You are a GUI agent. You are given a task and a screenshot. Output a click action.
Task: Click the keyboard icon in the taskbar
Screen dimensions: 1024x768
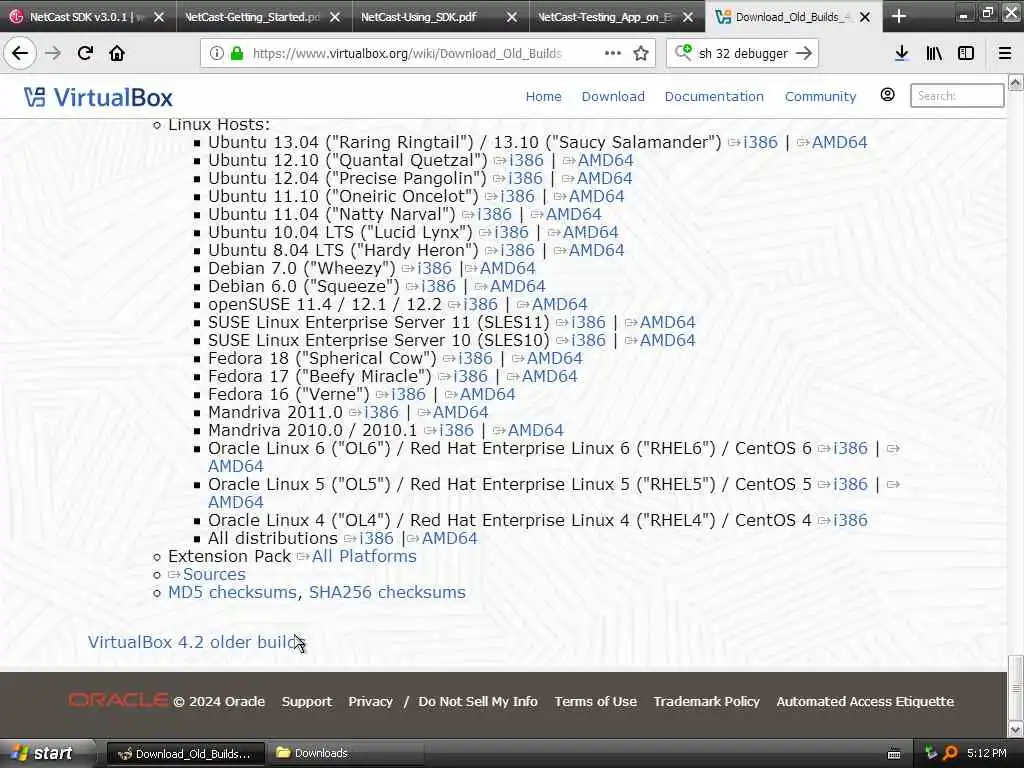(894, 754)
